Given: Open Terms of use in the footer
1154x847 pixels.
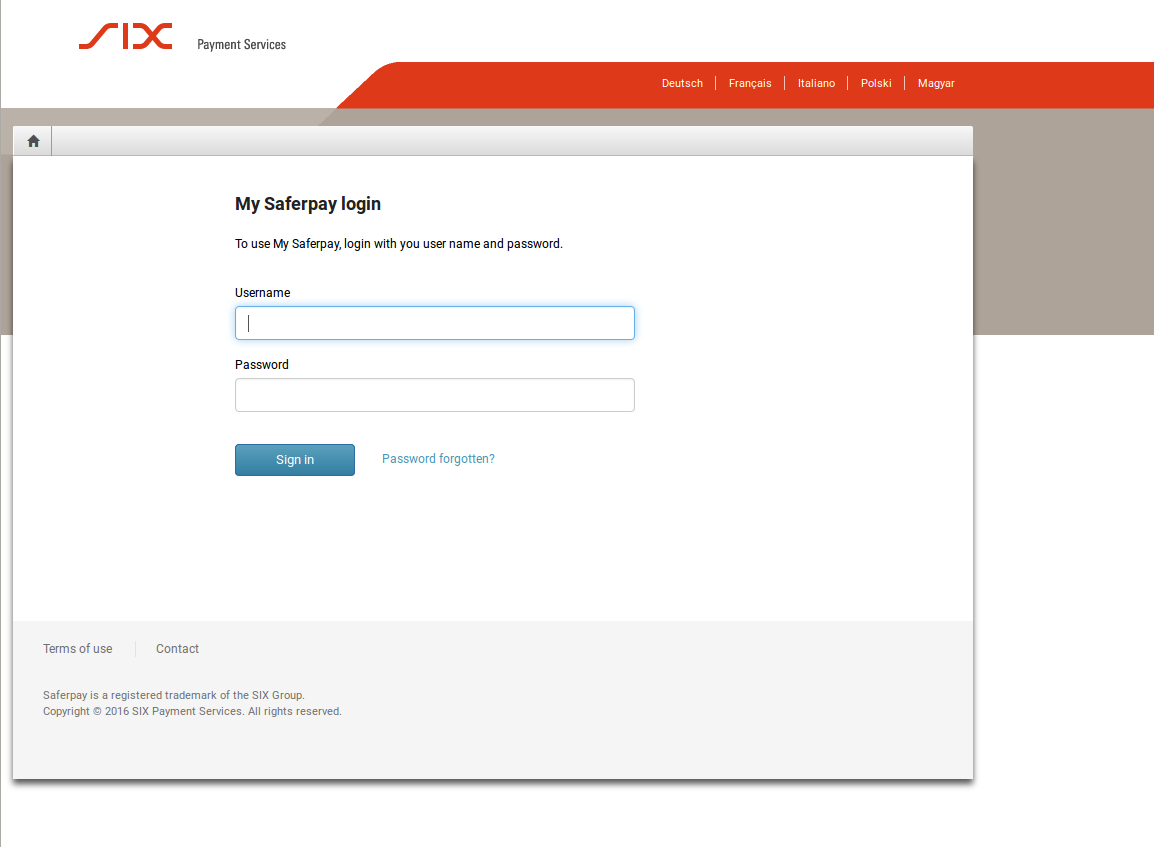Looking at the screenshot, I should [78, 649].
